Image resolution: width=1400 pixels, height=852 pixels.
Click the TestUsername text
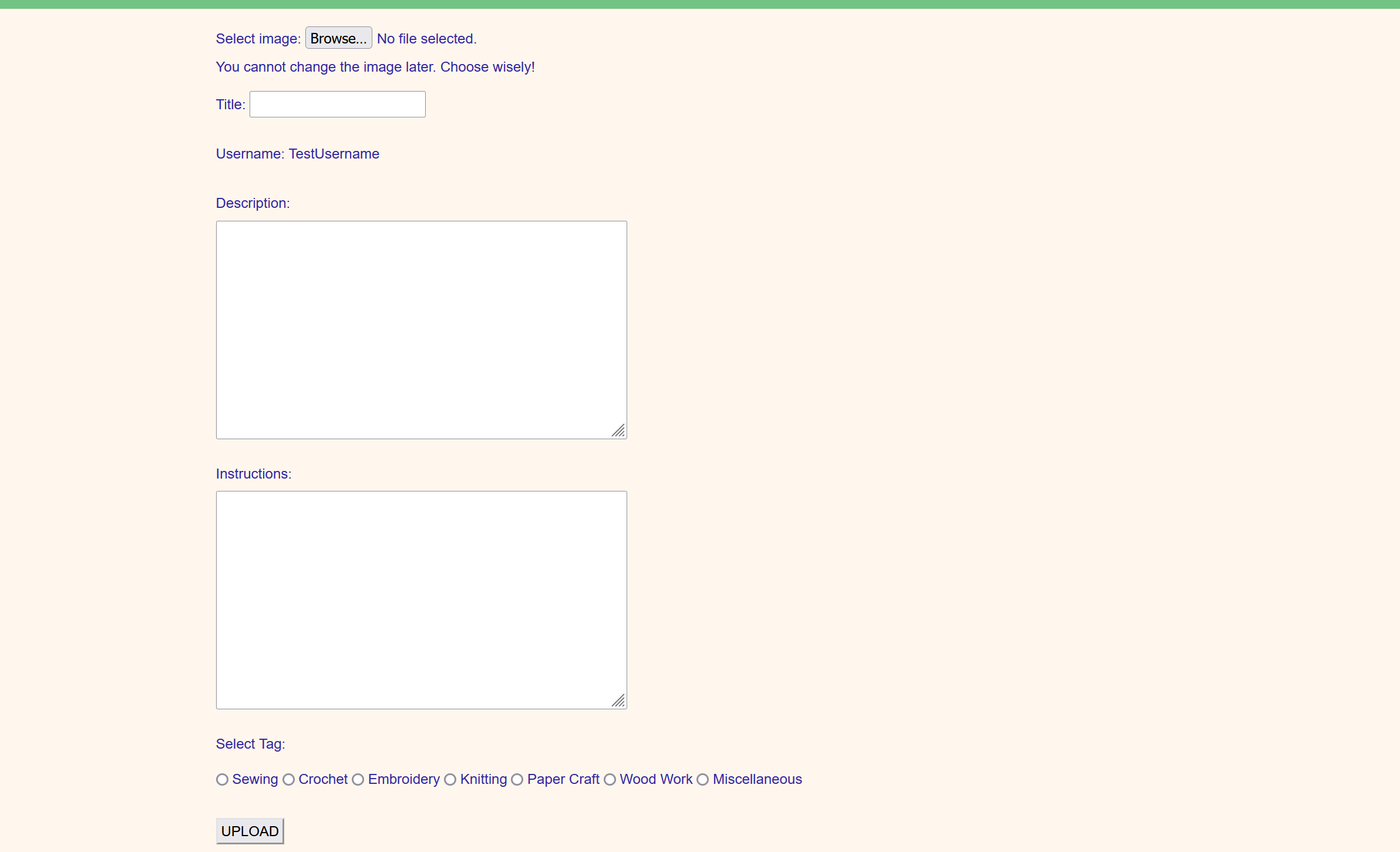(x=334, y=154)
